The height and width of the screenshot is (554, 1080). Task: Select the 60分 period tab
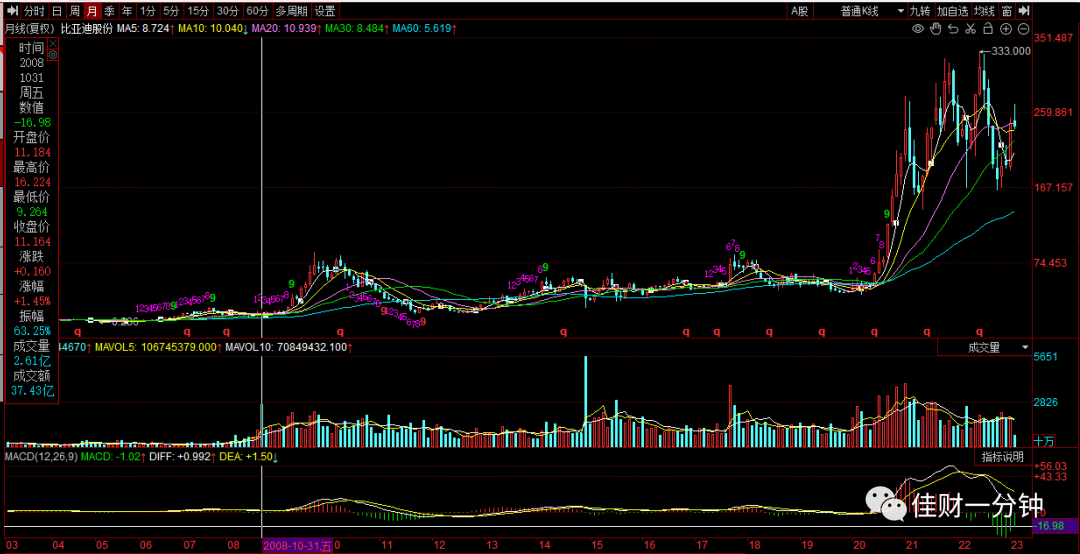click(x=257, y=11)
